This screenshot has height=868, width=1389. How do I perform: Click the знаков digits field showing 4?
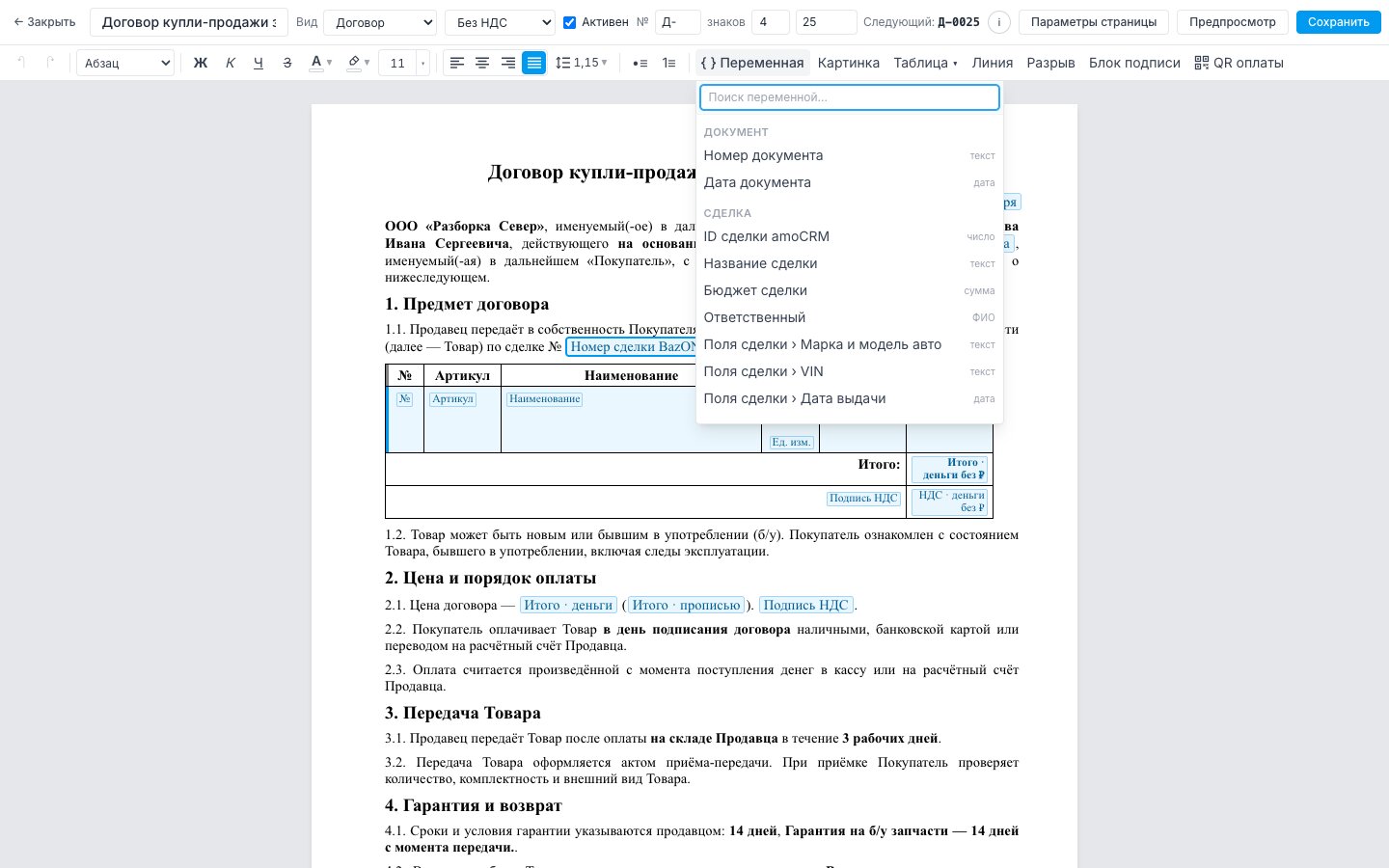tap(770, 22)
